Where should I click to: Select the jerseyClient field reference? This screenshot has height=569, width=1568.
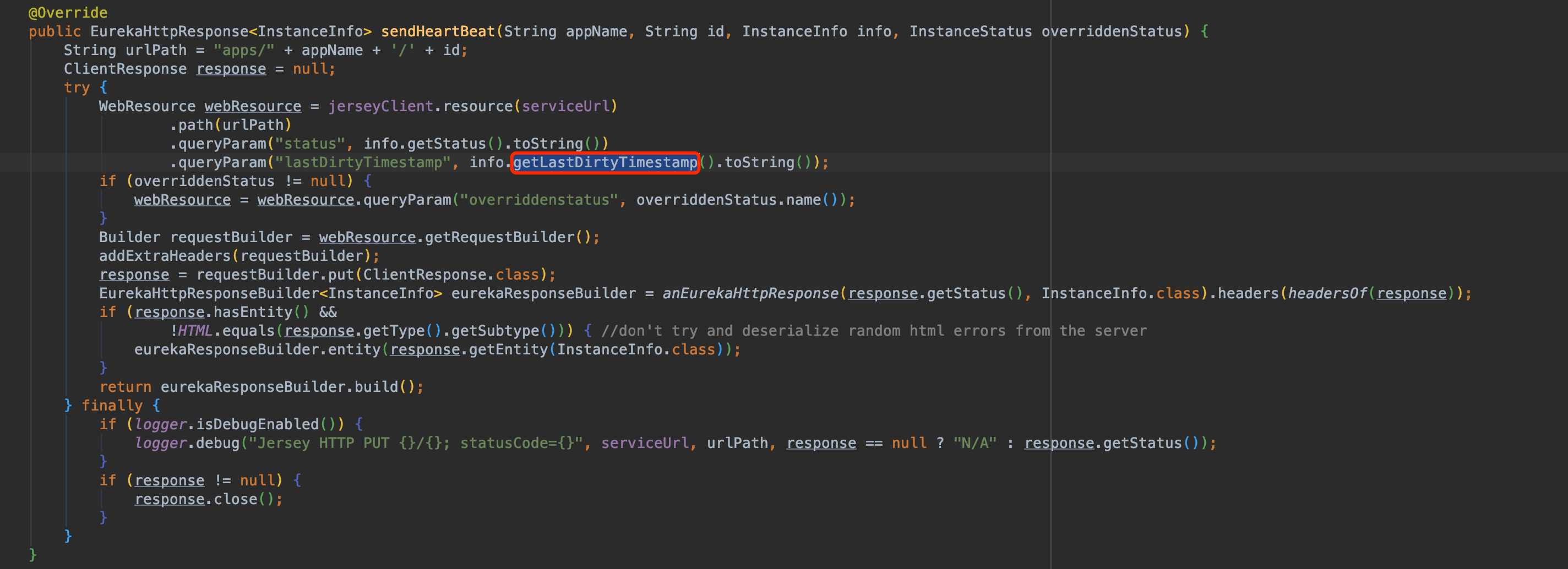381,107
